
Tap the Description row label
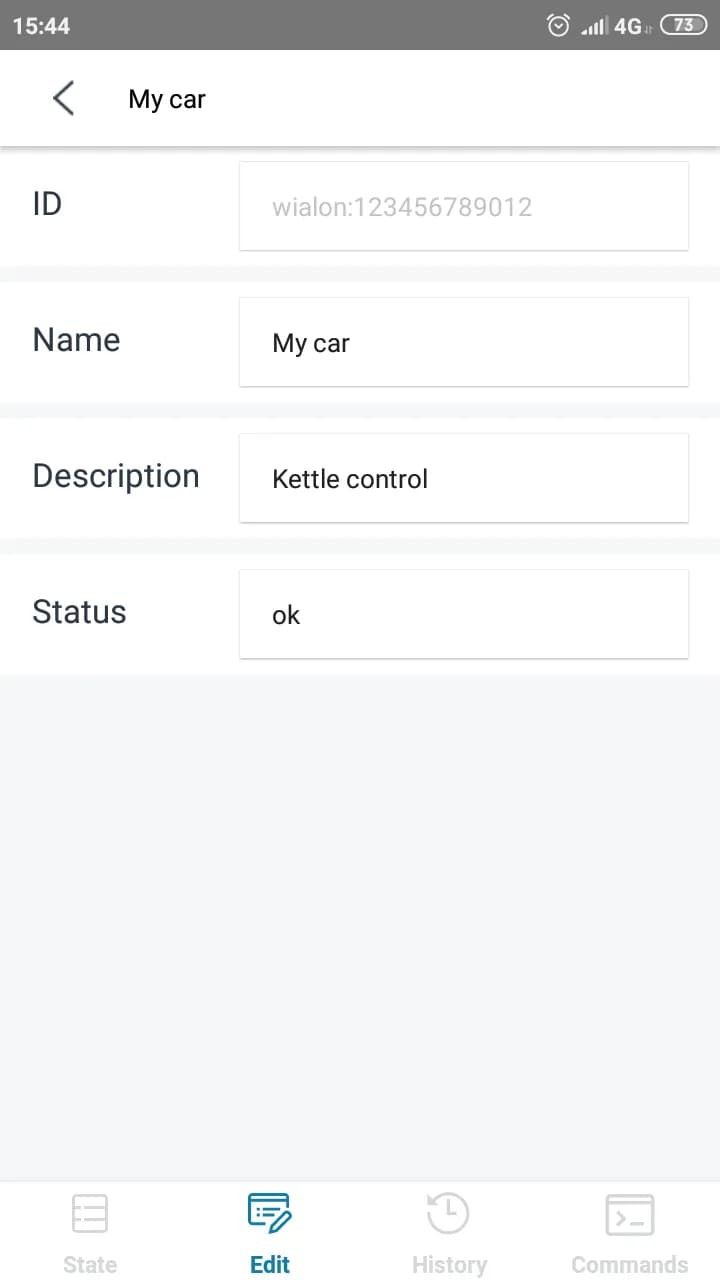(116, 476)
